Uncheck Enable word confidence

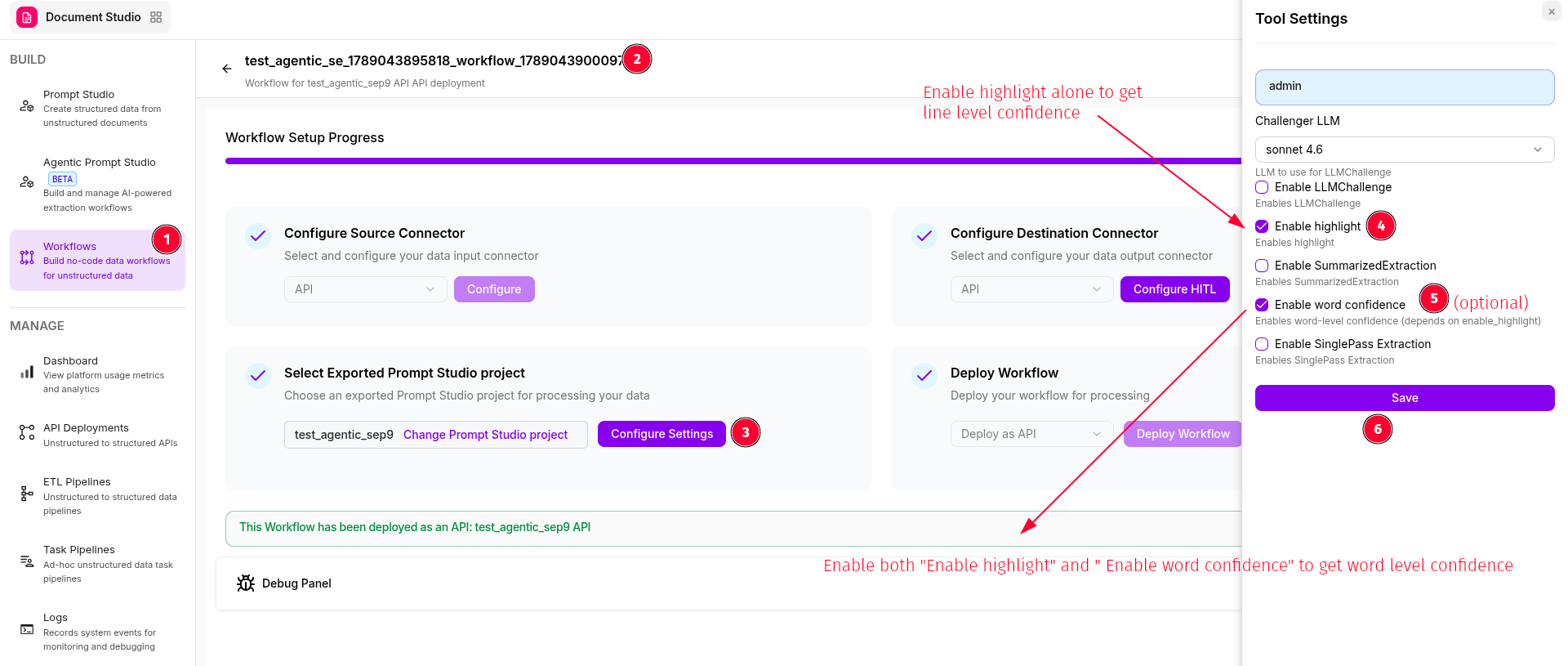[x=1262, y=305]
